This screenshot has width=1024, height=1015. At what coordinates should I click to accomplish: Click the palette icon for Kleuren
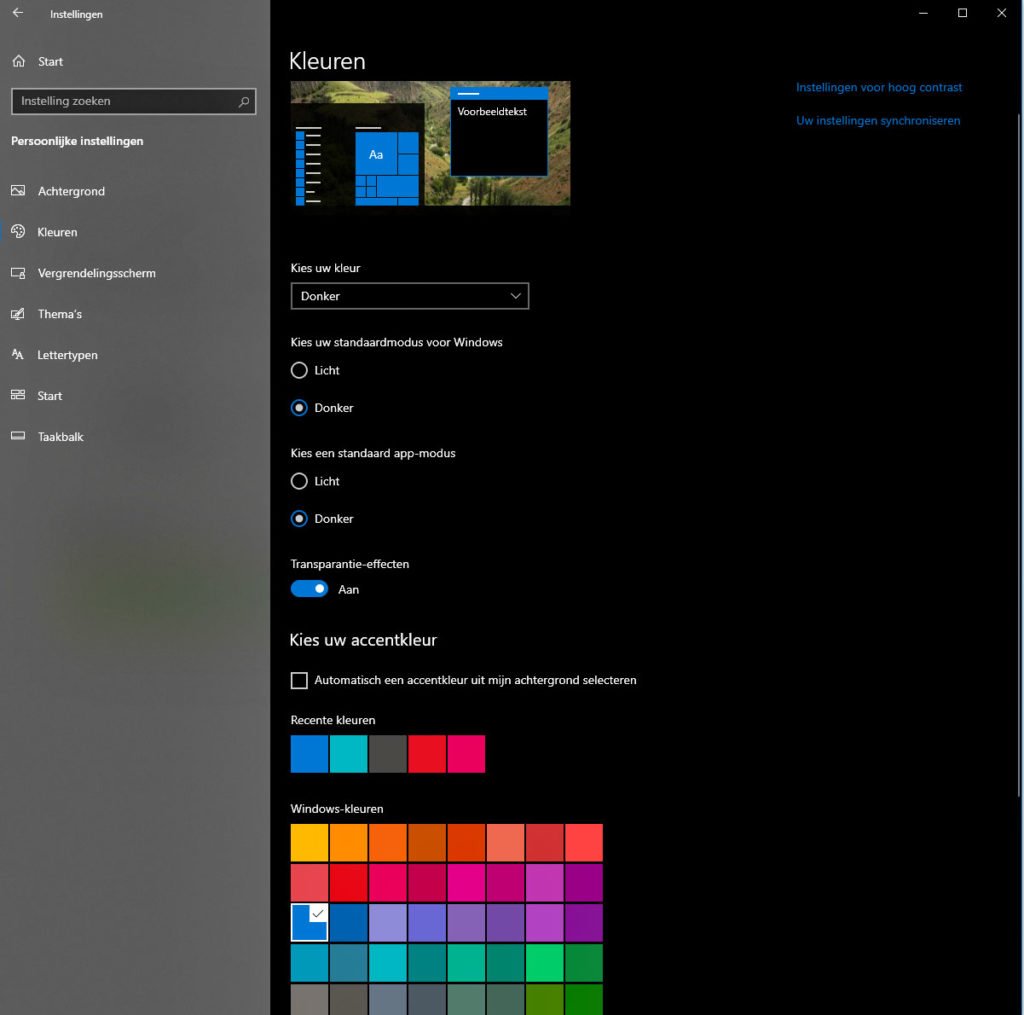[18, 232]
